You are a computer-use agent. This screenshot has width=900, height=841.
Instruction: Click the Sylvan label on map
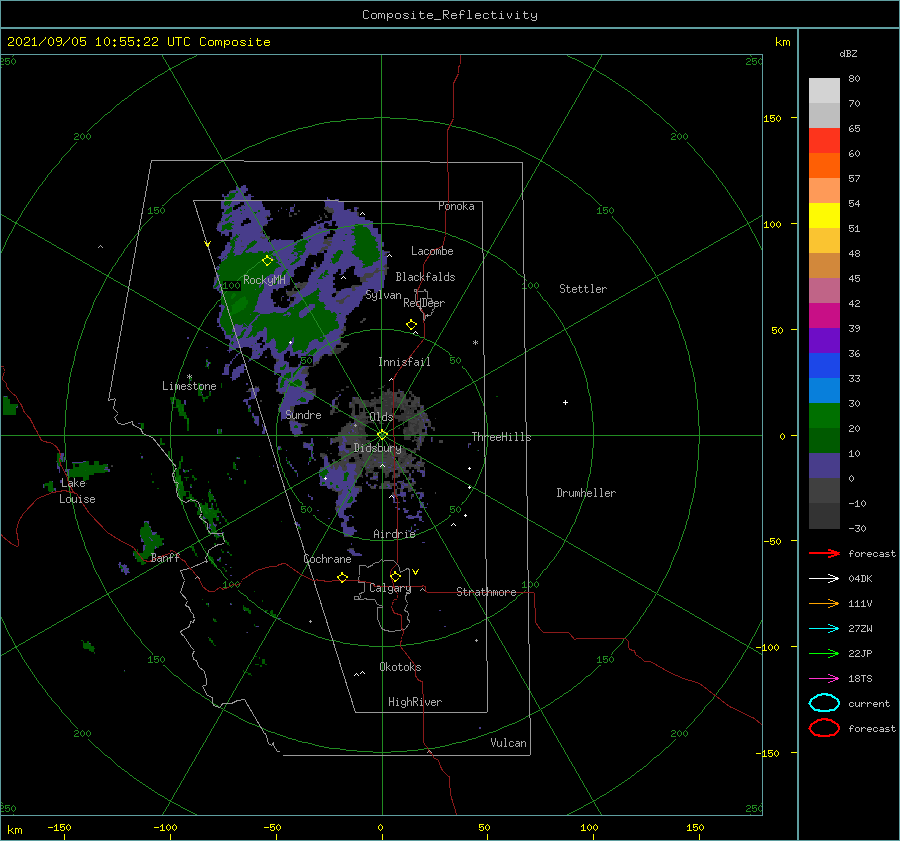[383, 295]
